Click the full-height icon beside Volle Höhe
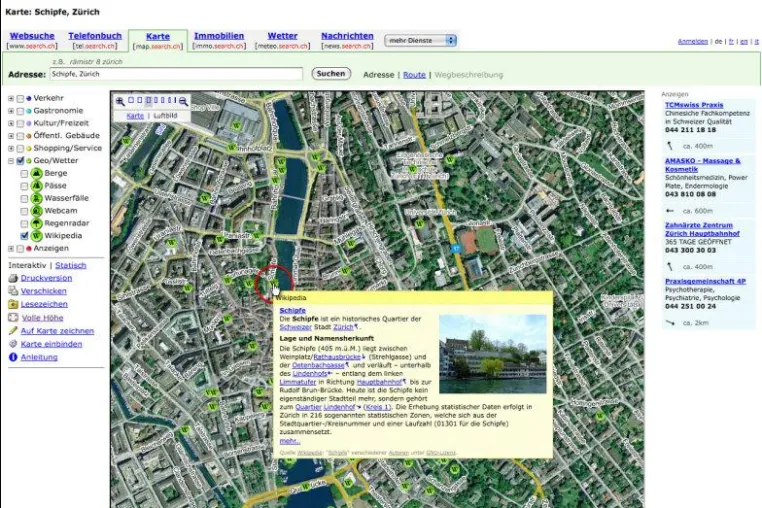This screenshot has width=762, height=508. (13, 317)
